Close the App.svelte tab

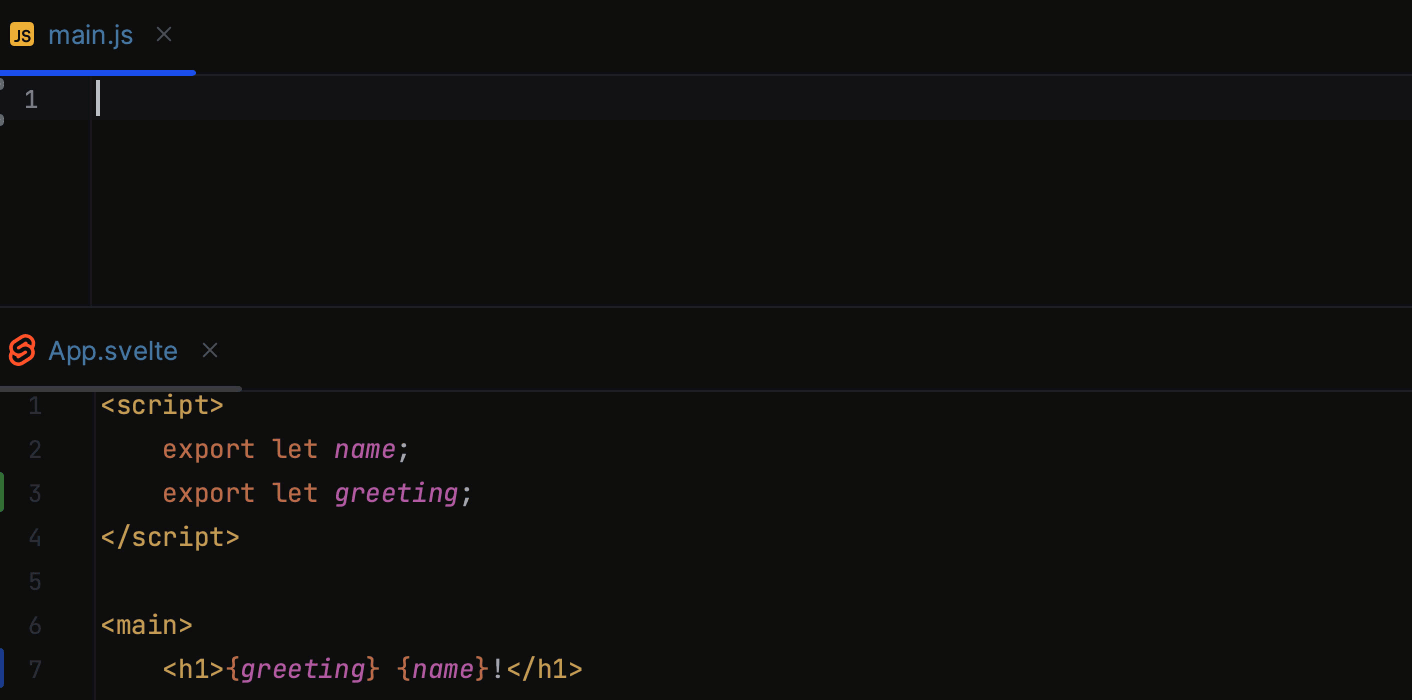[x=210, y=350]
